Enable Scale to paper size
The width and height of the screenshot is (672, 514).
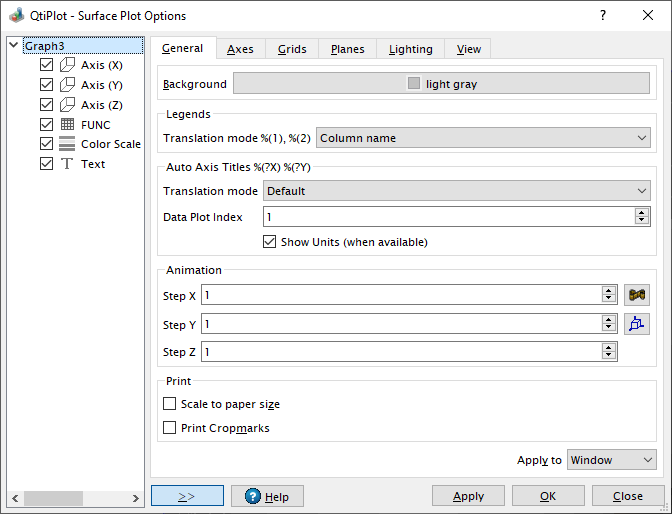tap(169, 404)
